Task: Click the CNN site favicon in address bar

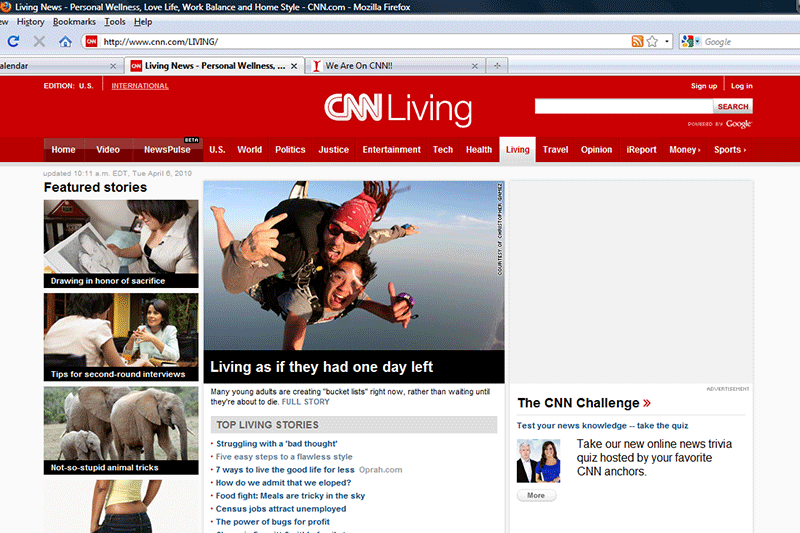Action: (91, 41)
